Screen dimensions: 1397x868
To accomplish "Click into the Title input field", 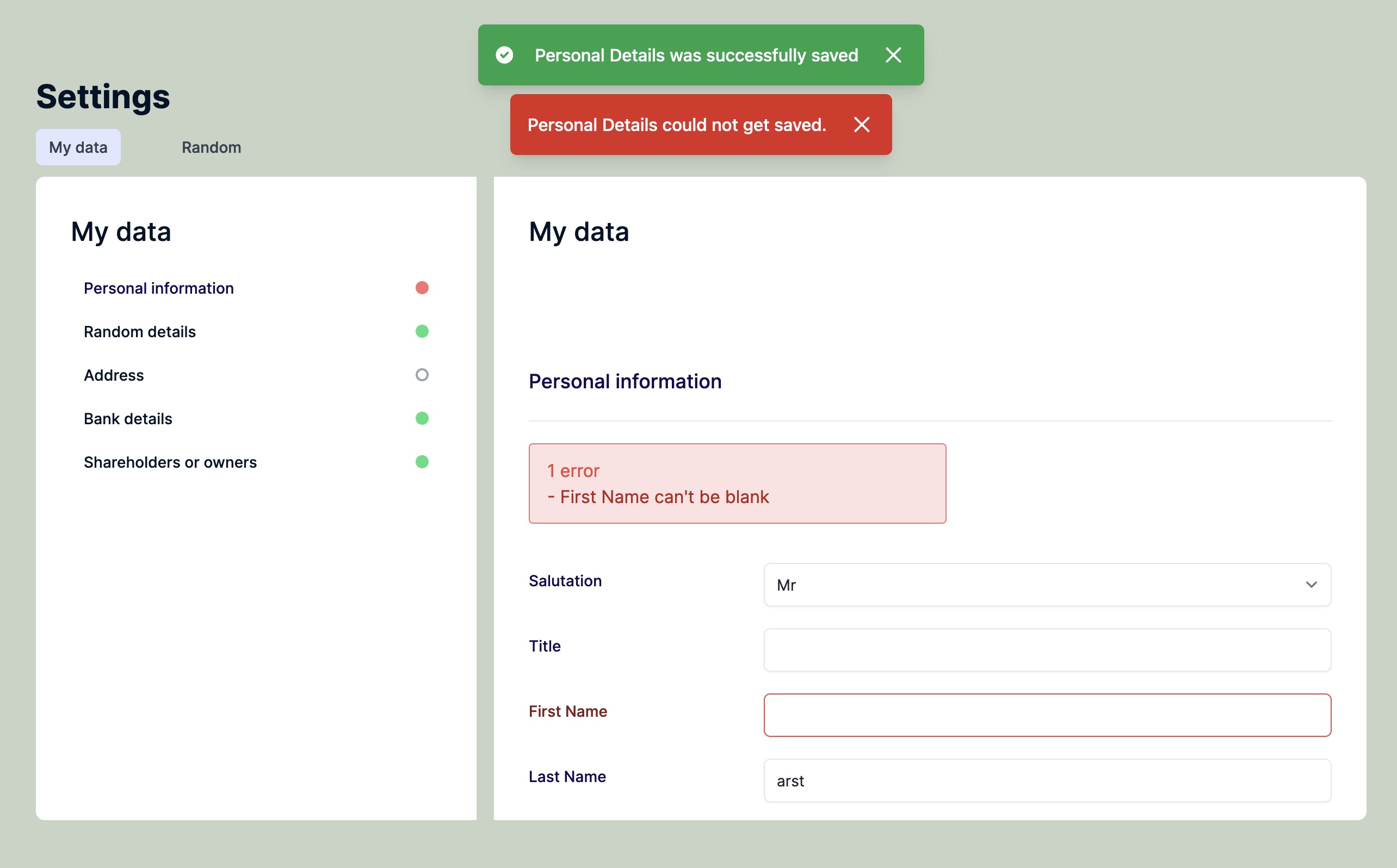I will click(1047, 650).
